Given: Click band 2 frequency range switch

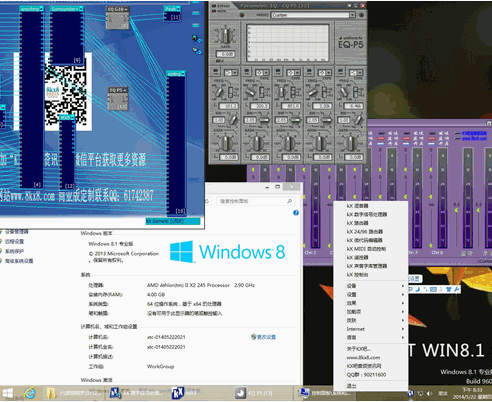Looking at the screenshot, I should click(x=262, y=92).
